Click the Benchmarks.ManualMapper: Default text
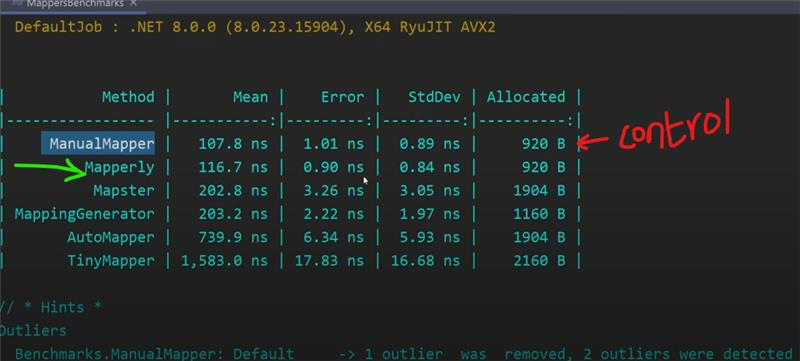The height and width of the screenshot is (361, 800). point(154,354)
